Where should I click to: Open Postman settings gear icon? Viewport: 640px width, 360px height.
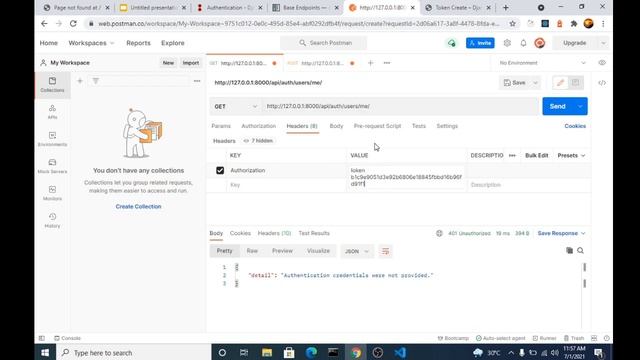pyautogui.click(x=507, y=43)
